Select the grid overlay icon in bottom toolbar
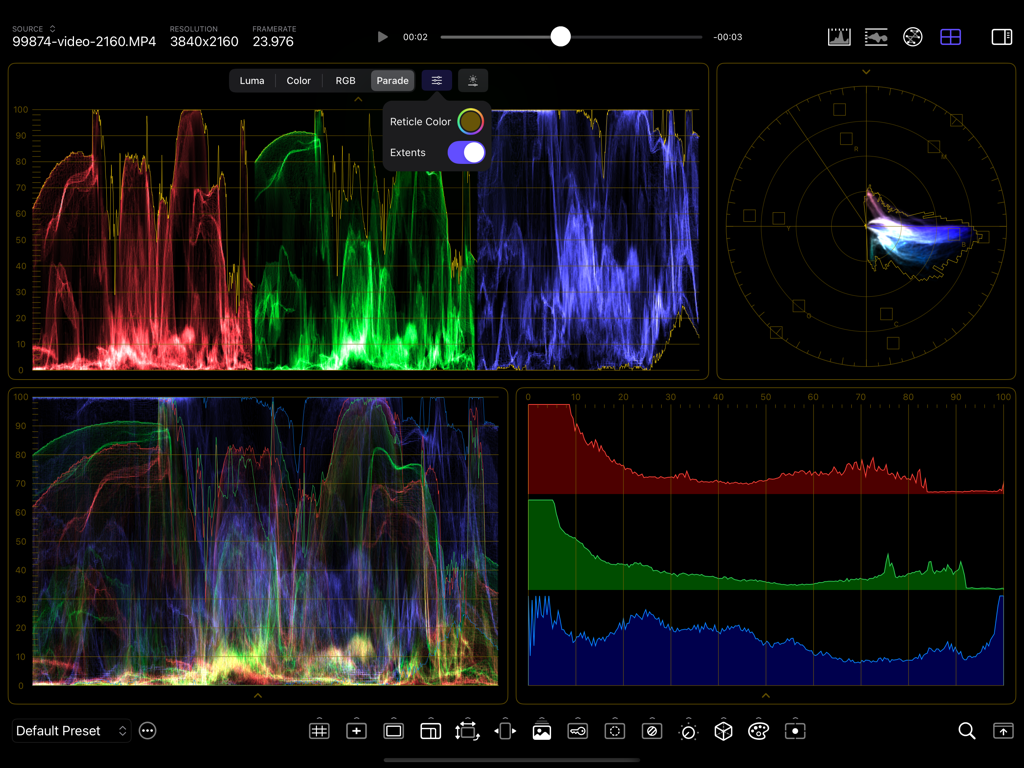This screenshot has height=768, width=1024. (319, 731)
